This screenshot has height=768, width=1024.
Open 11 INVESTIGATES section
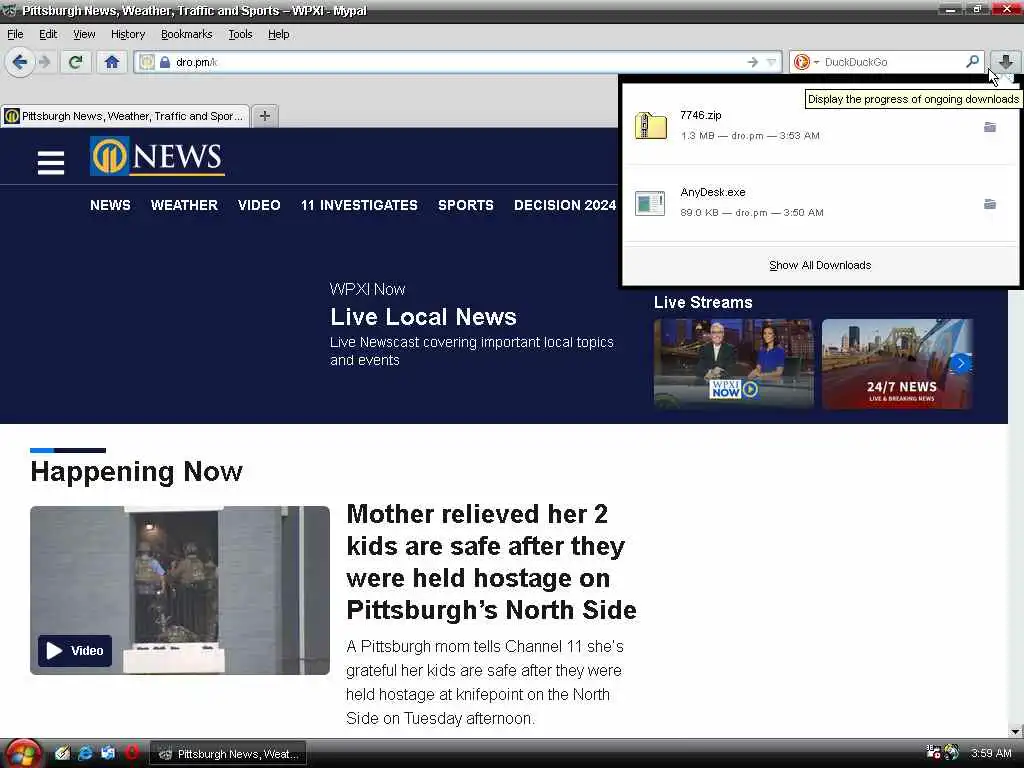pyautogui.click(x=359, y=205)
